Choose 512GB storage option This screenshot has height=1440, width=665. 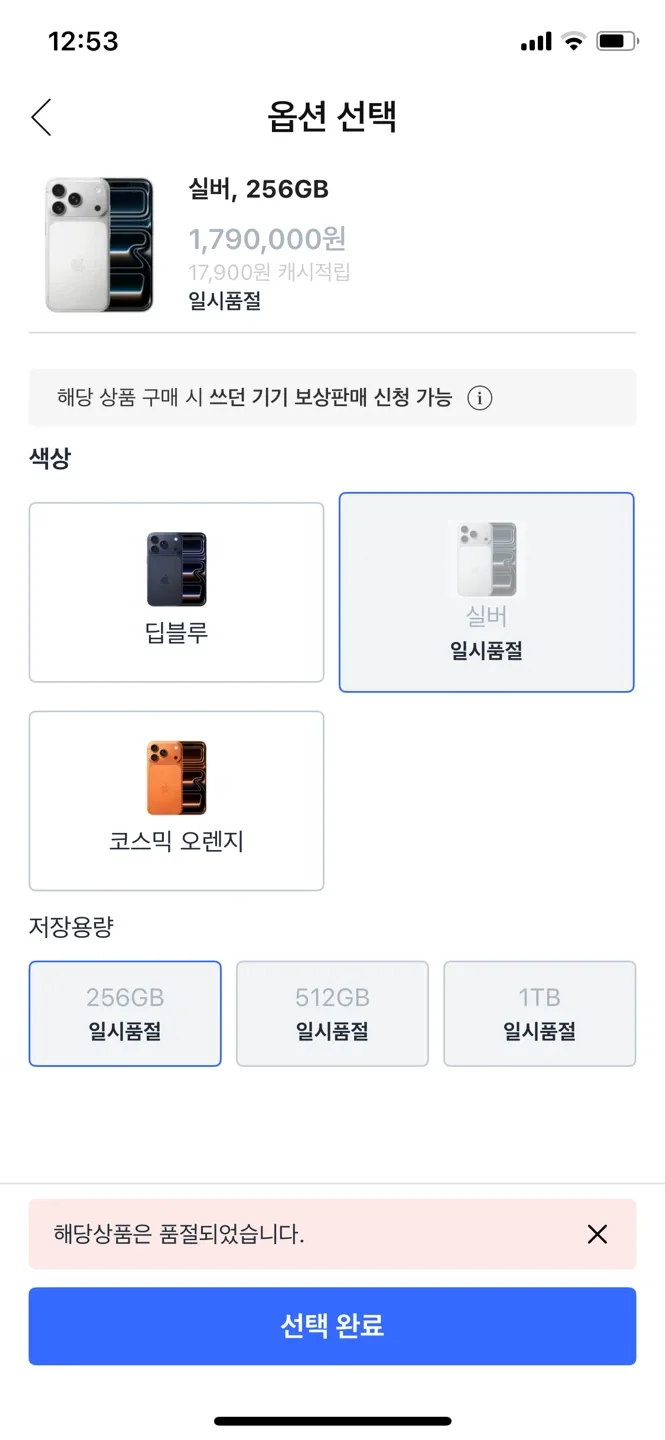click(332, 1013)
